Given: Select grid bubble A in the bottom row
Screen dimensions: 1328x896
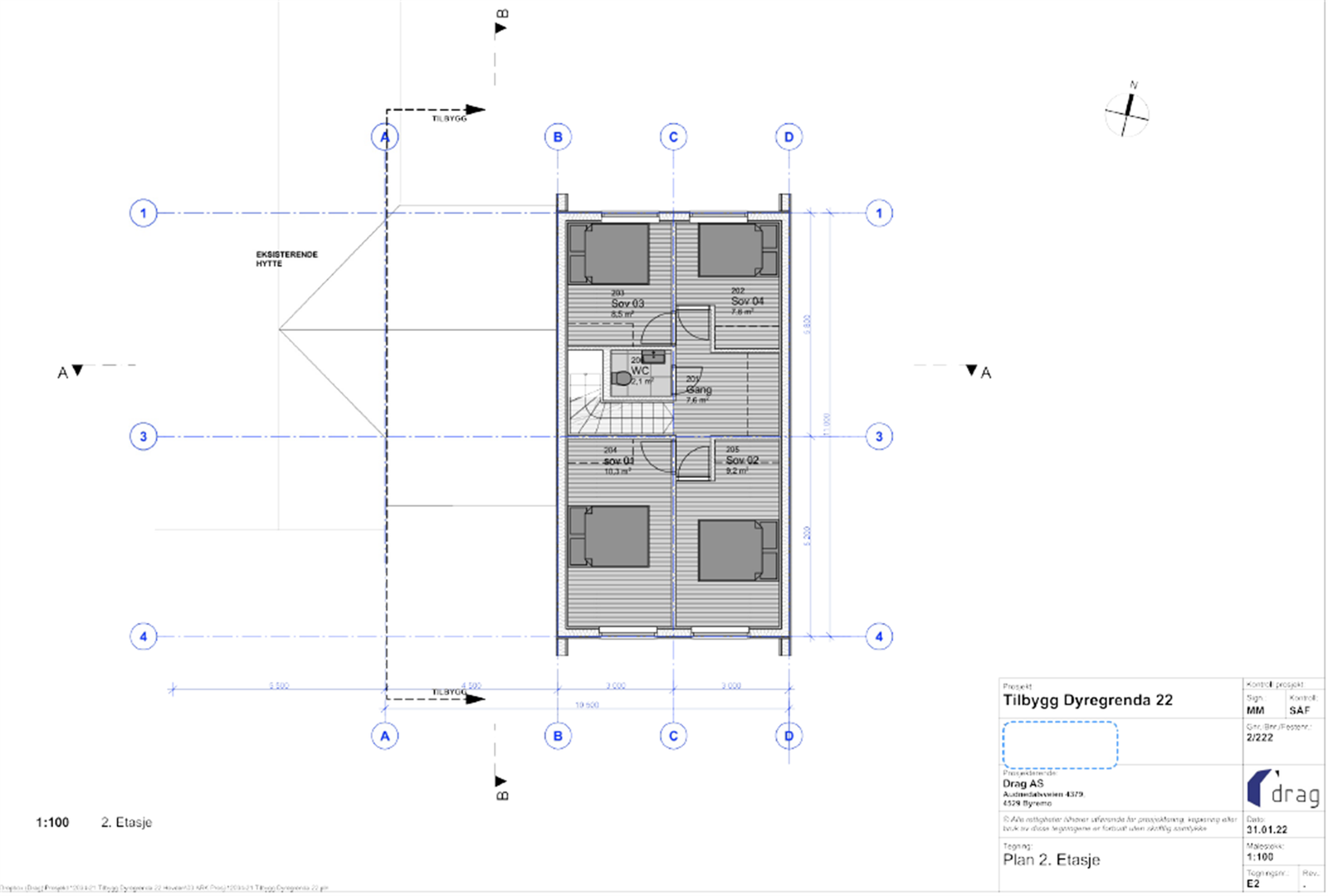Looking at the screenshot, I should [384, 736].
